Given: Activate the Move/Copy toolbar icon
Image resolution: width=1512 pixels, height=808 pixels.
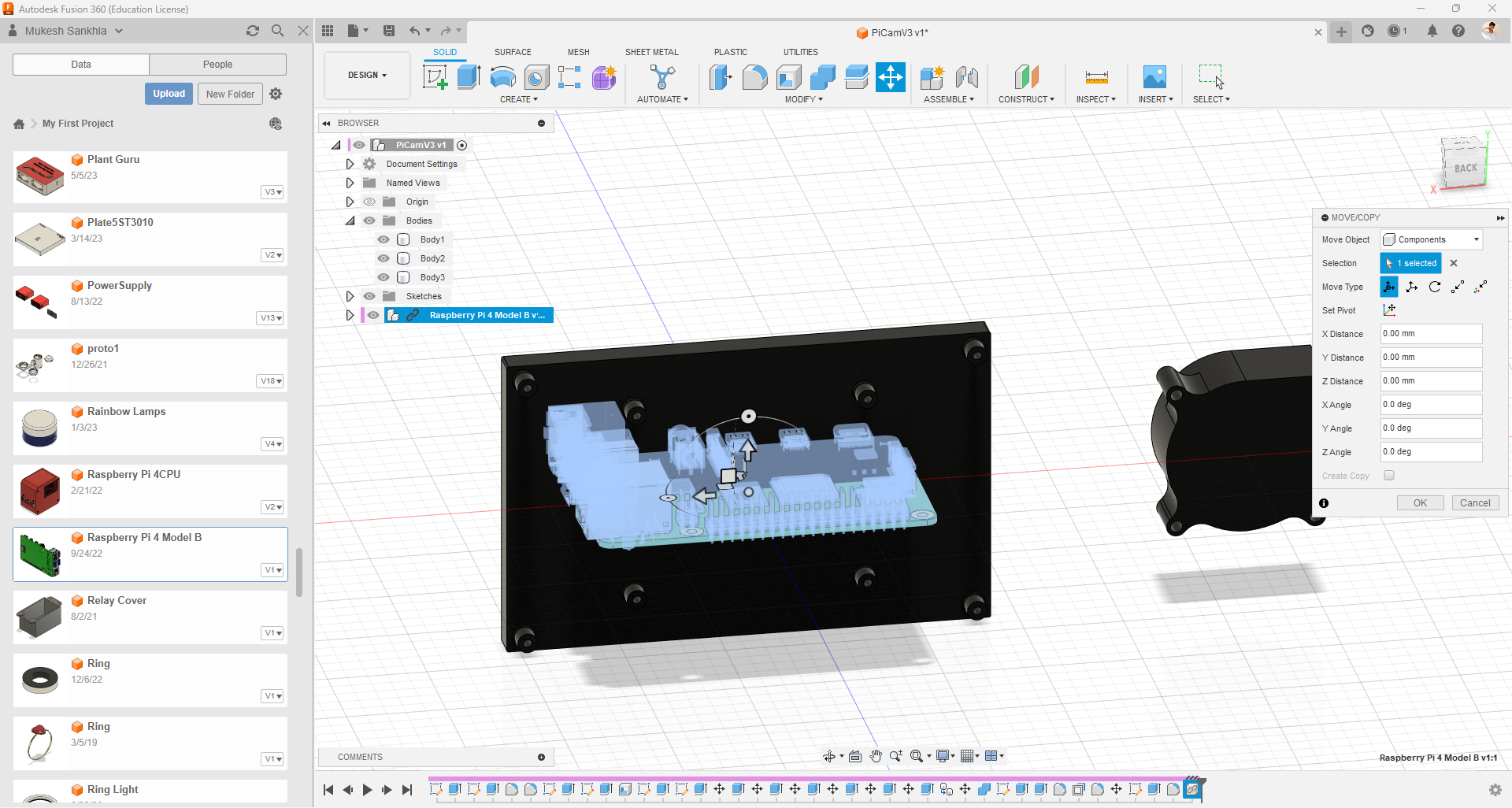Looking at the screenshot, I should 890,77.
